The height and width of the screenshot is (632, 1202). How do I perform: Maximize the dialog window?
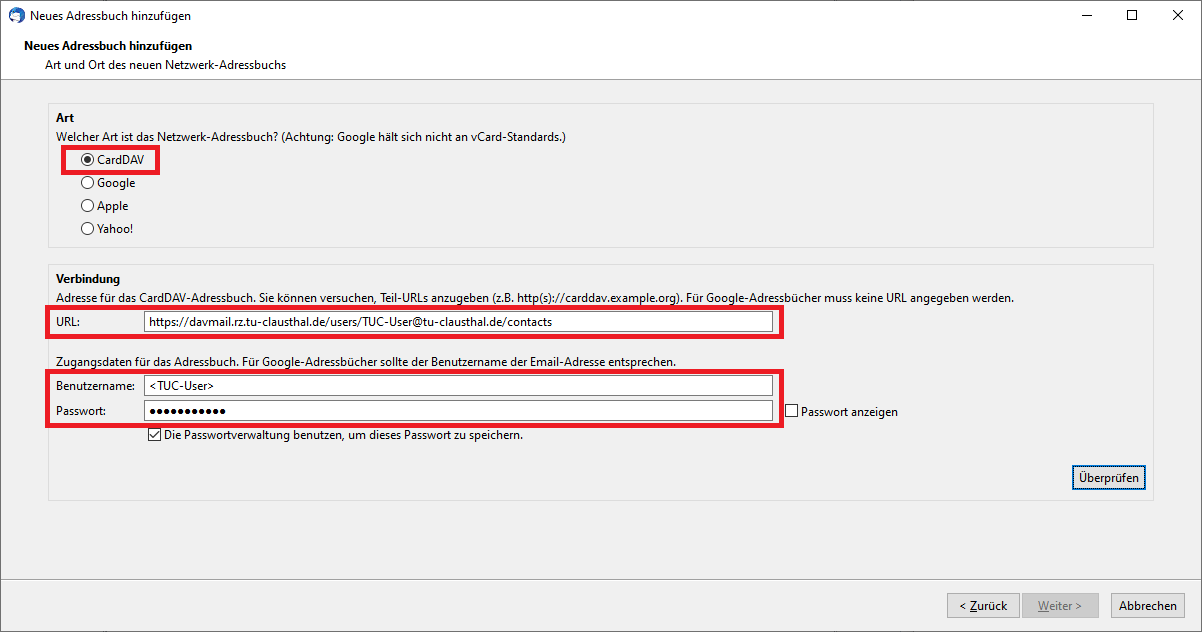tap(1132, 16)
